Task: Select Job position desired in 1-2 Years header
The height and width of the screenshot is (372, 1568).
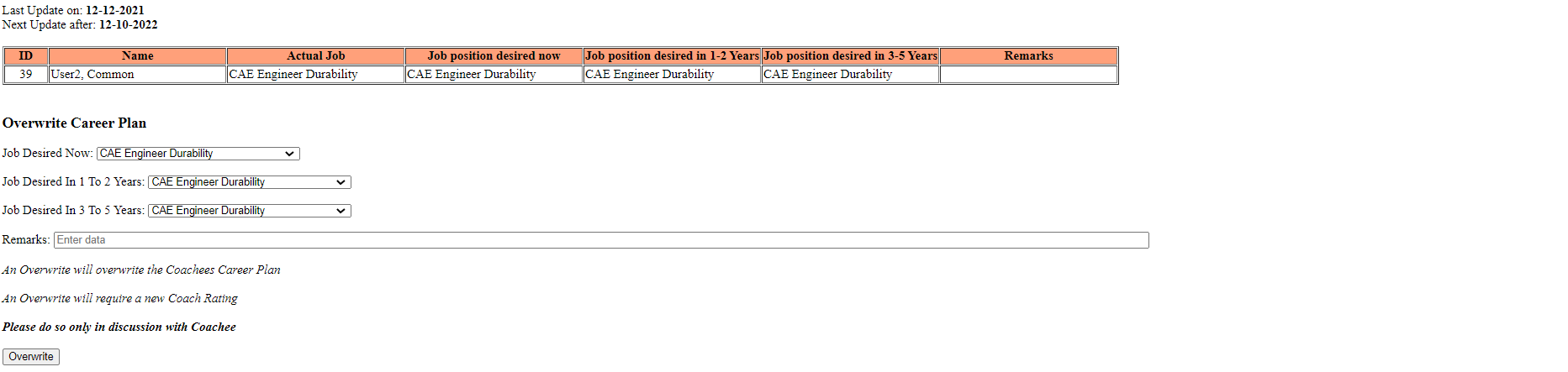Action: pyautogui.click(x=672, y=56)
